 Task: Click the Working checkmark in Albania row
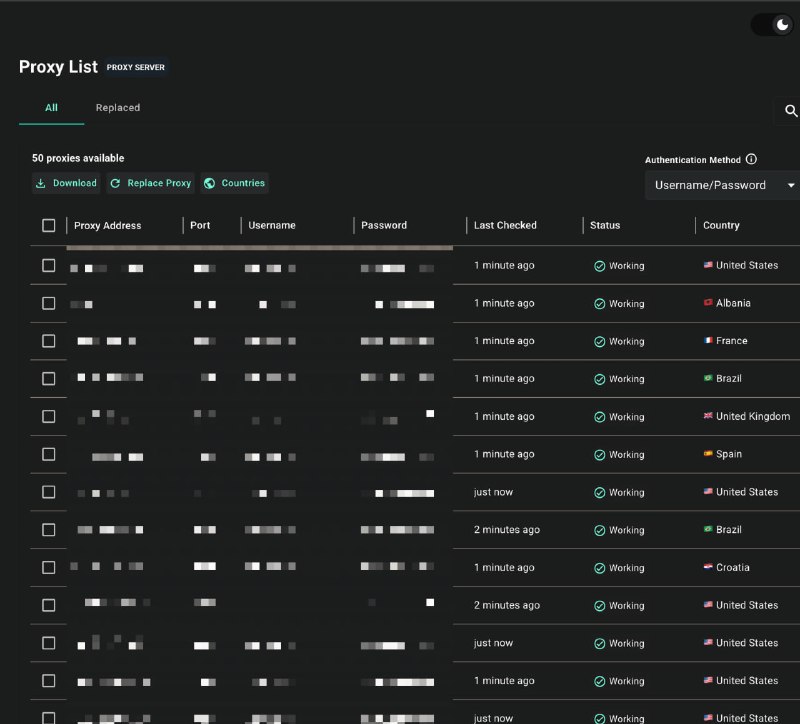pyautogui.click(x=600, y=304)
